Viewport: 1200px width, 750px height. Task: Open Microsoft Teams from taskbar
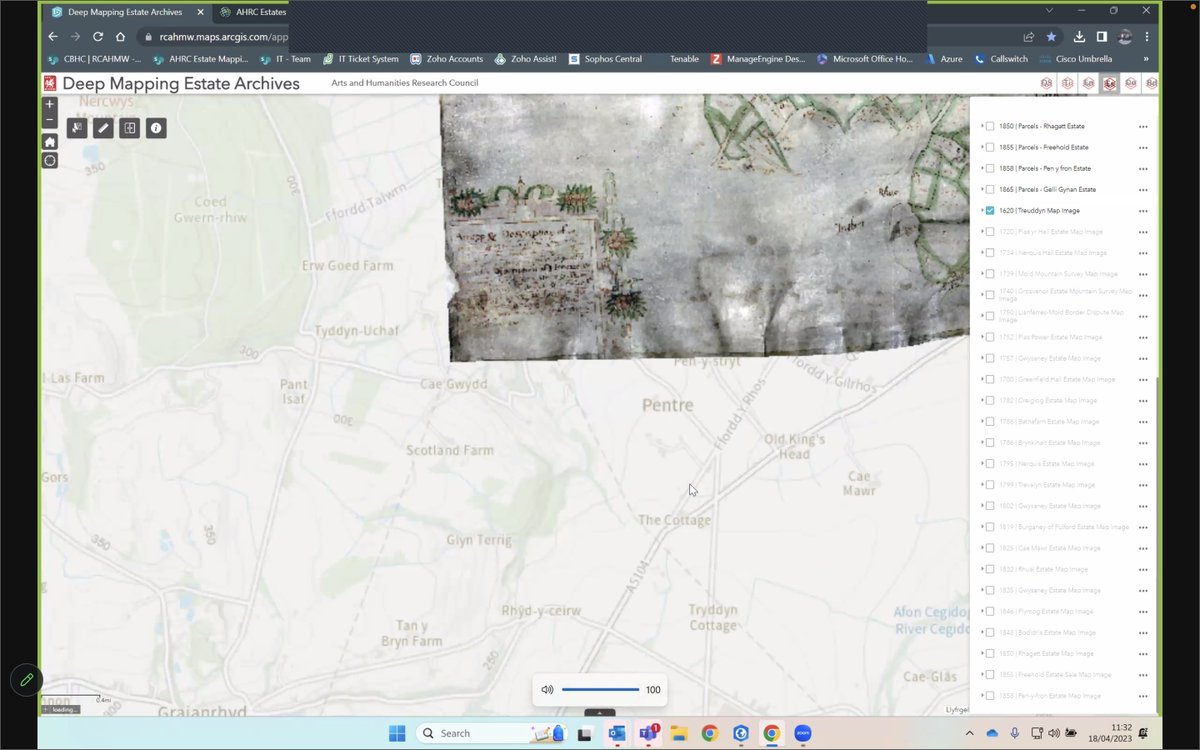pyautogui.click(x=647, y=733)
